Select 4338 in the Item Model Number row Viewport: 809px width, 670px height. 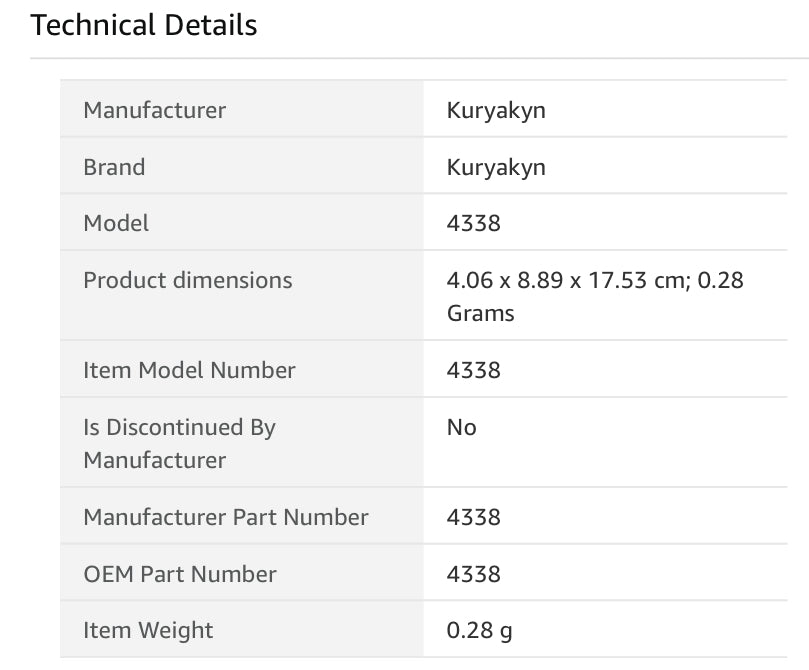(474, 370)
